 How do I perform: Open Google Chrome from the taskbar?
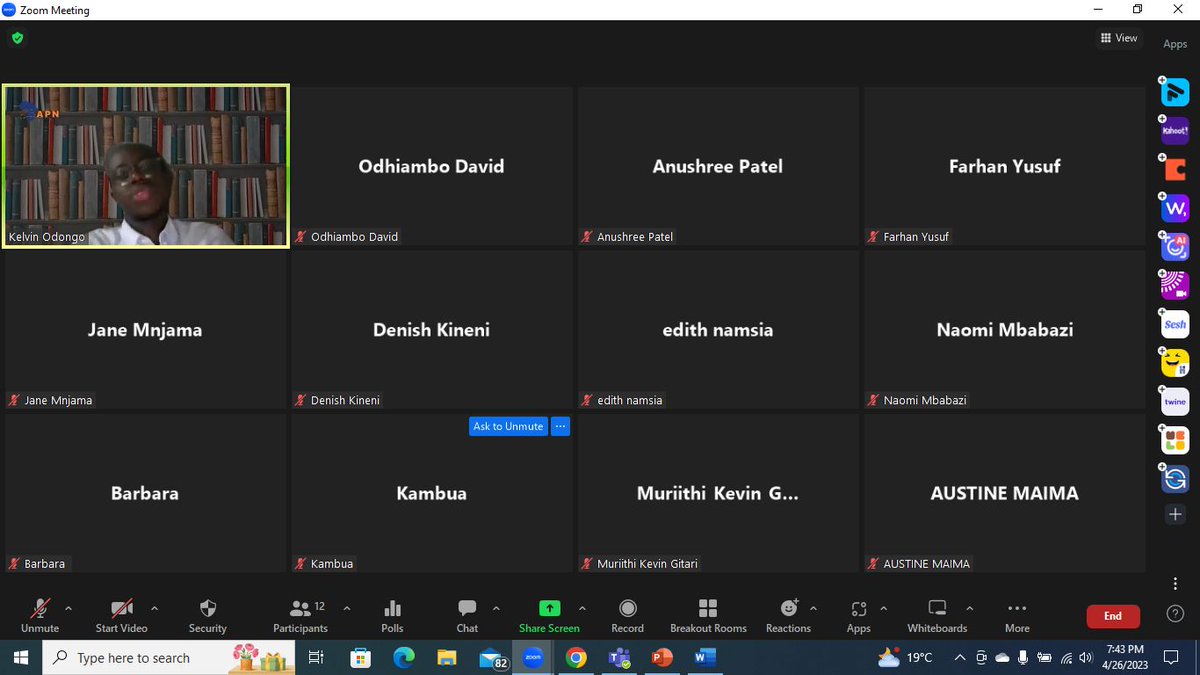[576, 658]
